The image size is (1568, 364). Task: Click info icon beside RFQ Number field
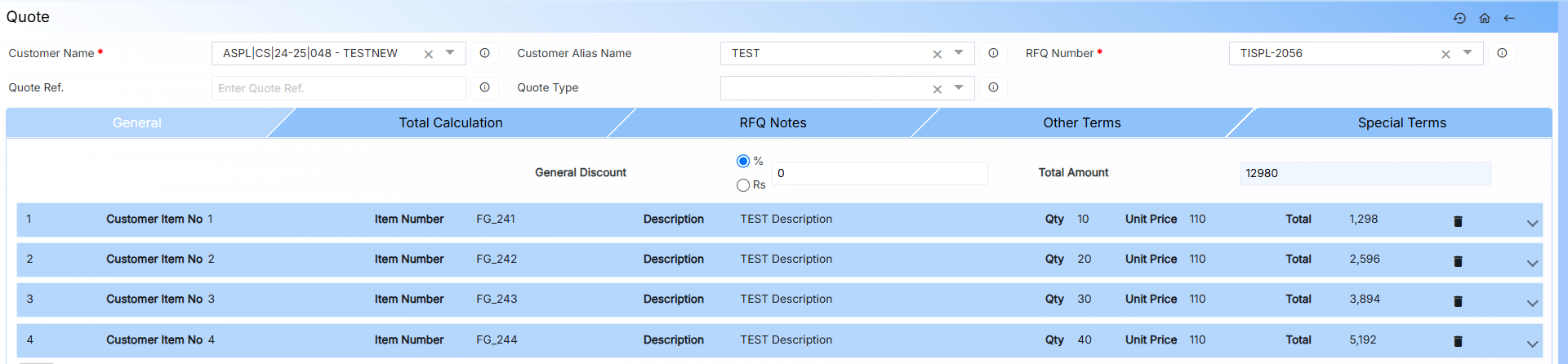click(1502, 53)
